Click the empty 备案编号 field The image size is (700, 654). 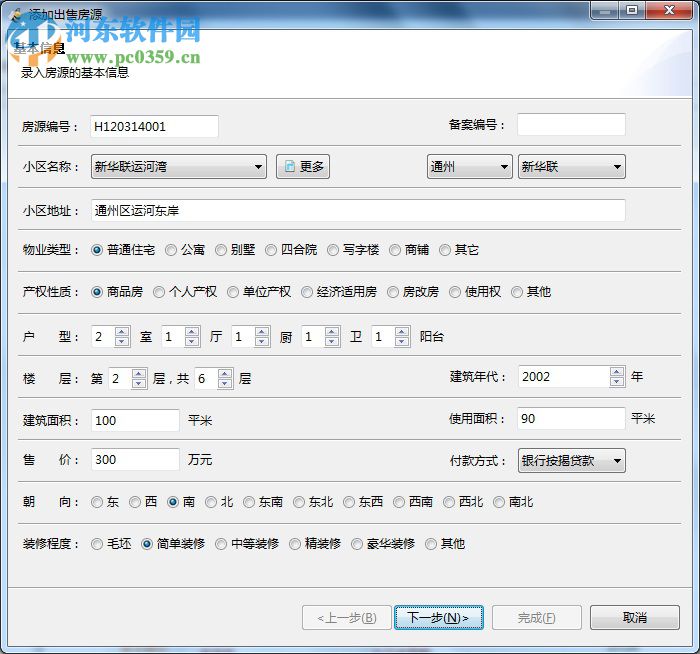click(571, 125)
